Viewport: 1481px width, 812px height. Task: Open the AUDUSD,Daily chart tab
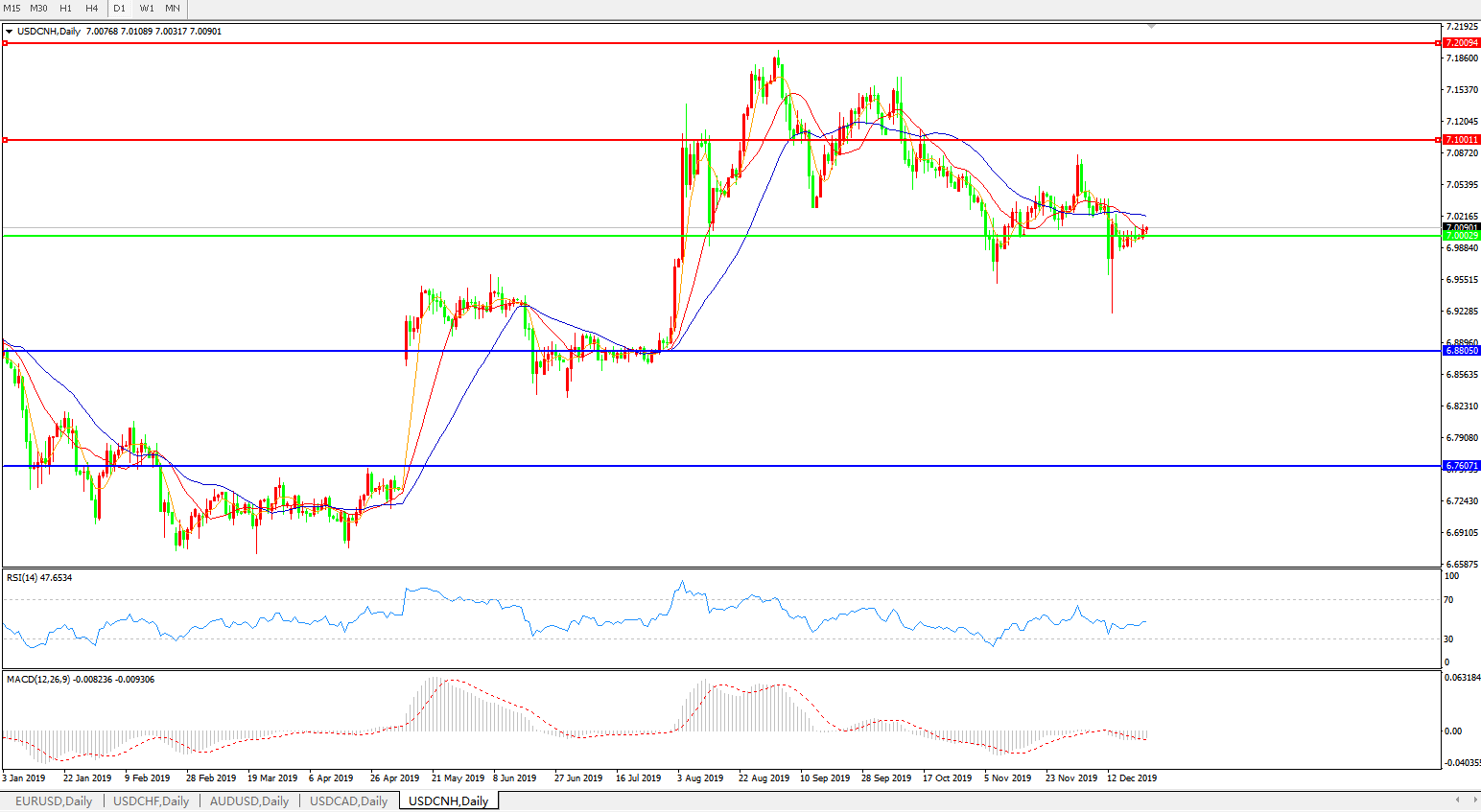click(x=249, y=801)
